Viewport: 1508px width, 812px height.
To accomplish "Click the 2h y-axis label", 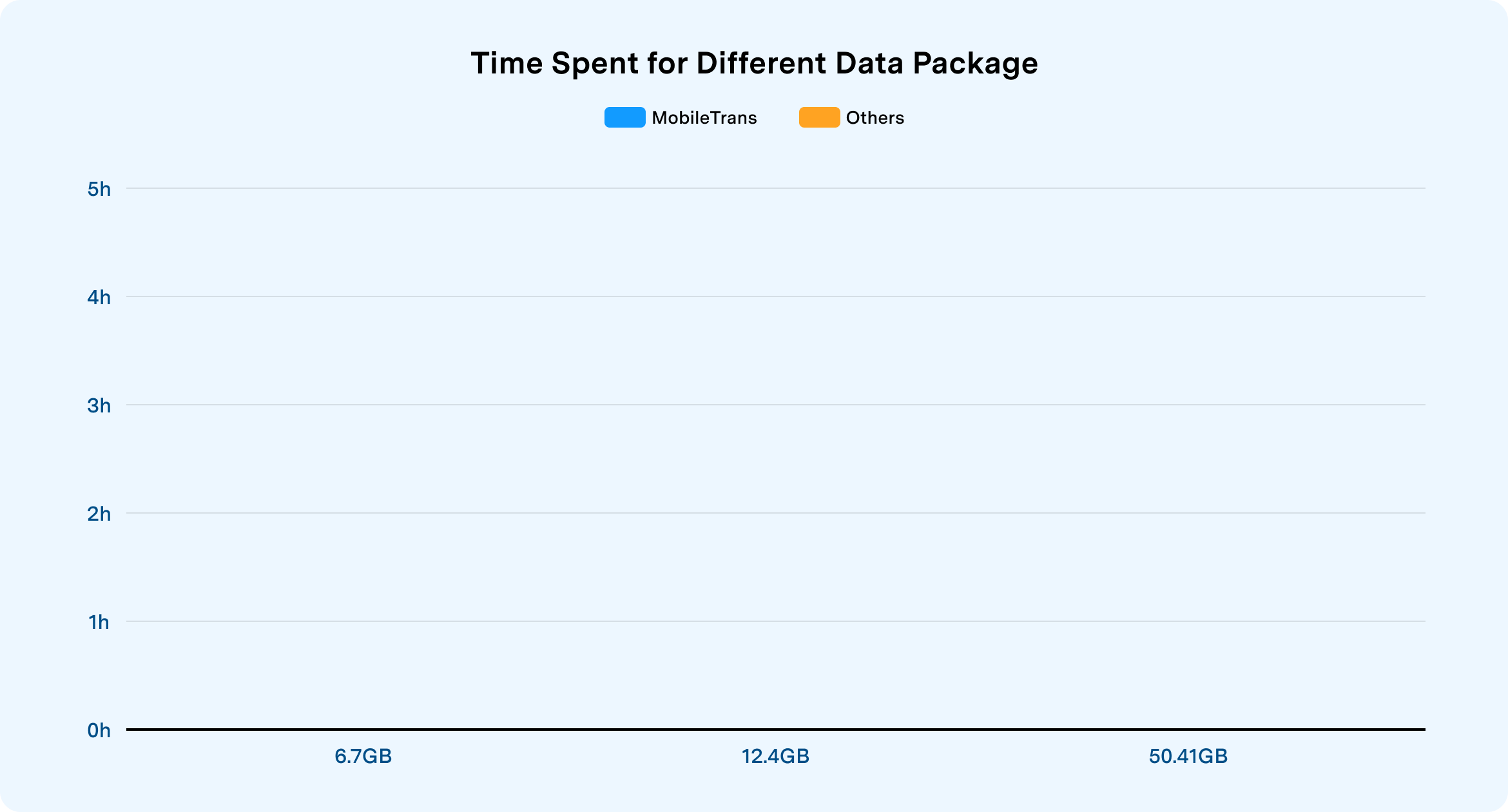I will pos(99,514).
